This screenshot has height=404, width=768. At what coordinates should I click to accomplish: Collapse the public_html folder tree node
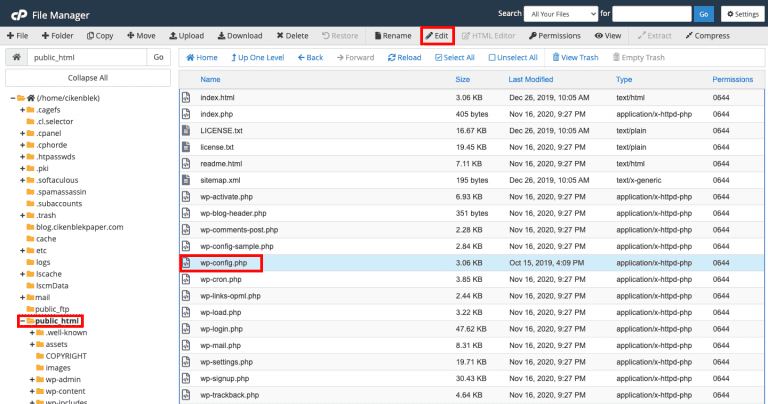click(x=22, y=321)
